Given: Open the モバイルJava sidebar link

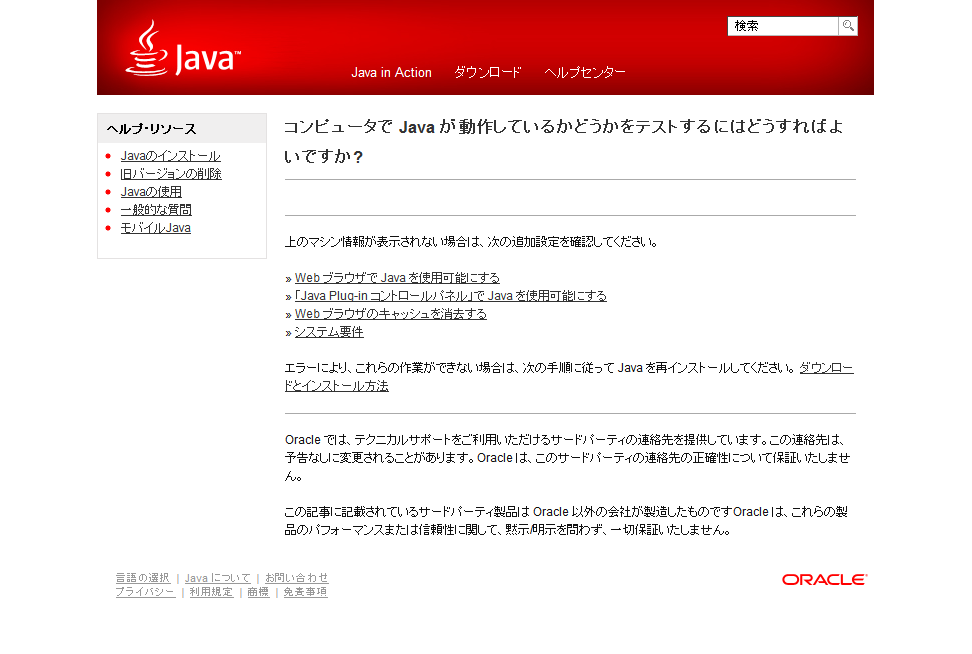Looking at the screenshot, I should (x=155, y=228).
